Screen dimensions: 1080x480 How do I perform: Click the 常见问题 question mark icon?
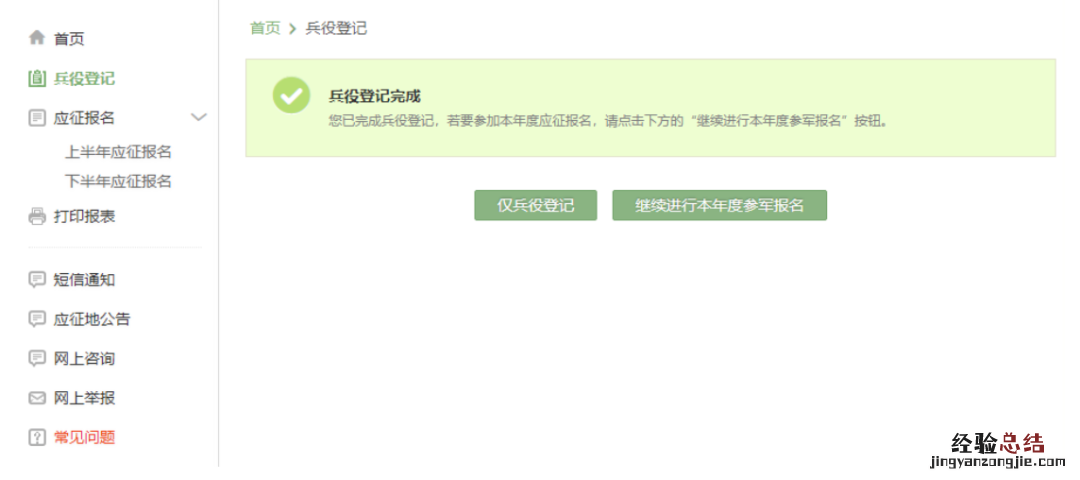point(37,437)
